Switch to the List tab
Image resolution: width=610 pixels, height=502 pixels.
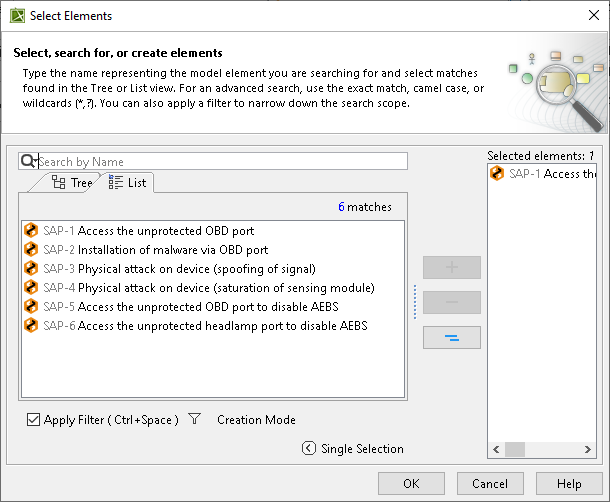coord(128,183)
